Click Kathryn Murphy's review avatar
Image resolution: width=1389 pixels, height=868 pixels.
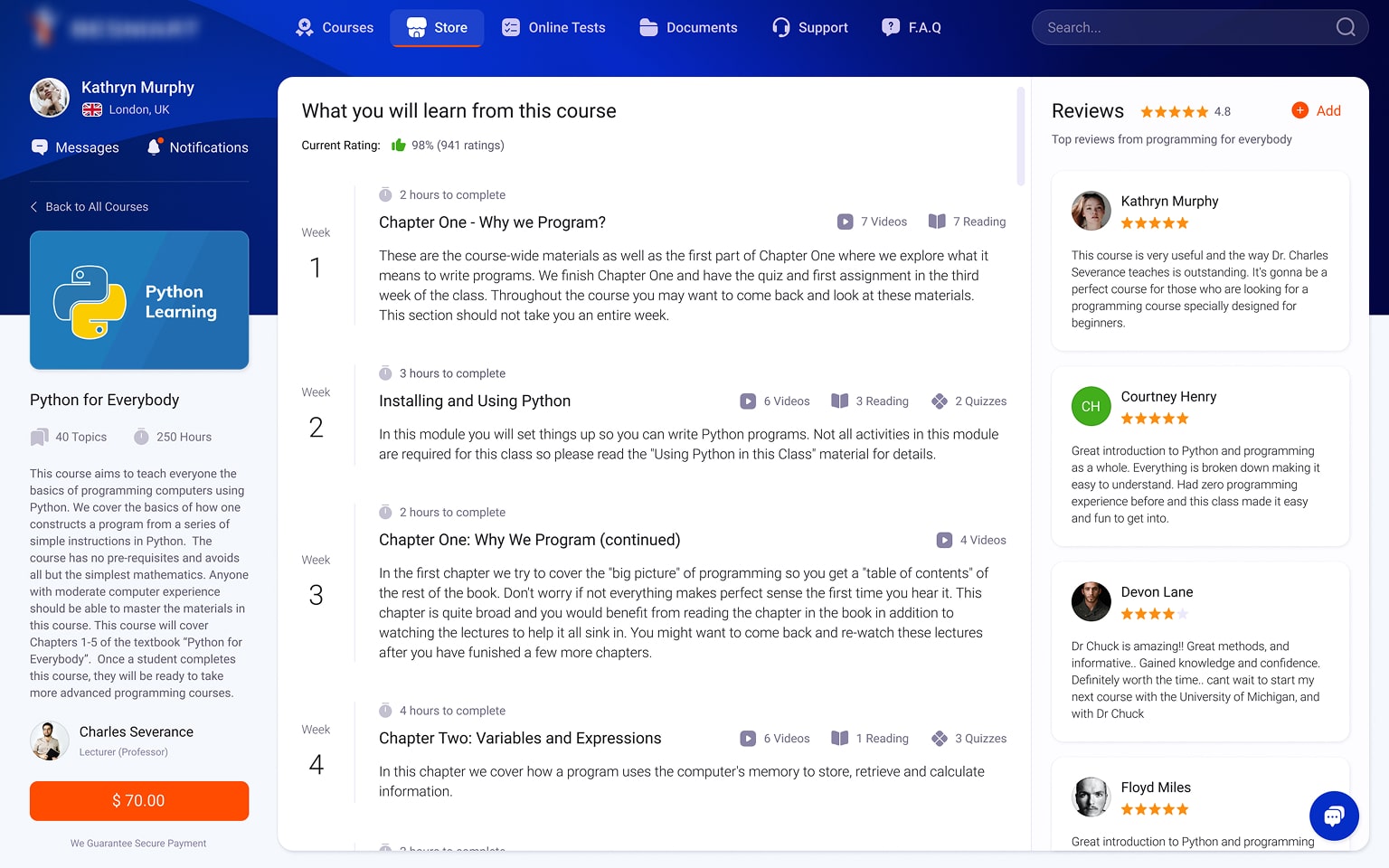1091,211
